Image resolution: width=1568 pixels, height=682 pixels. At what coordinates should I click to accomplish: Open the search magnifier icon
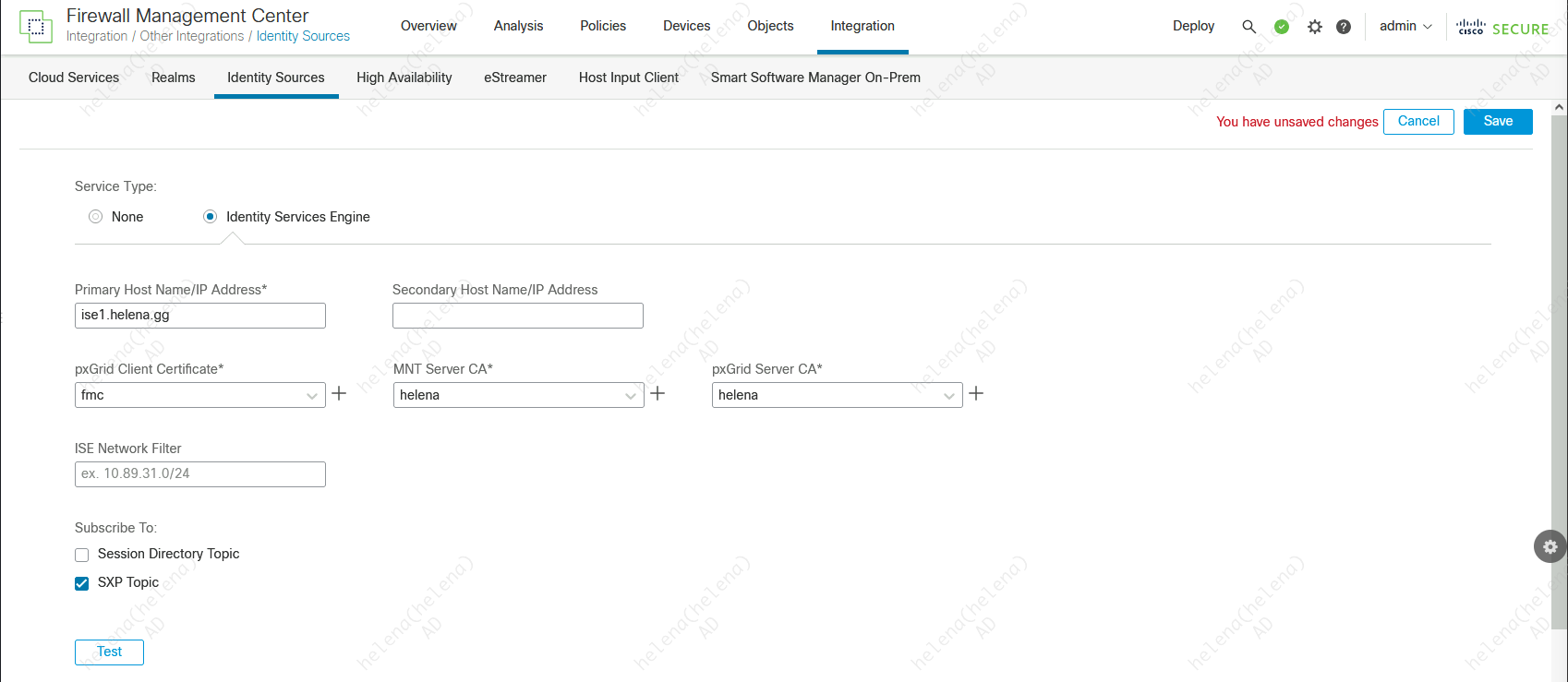point(1248,27)
